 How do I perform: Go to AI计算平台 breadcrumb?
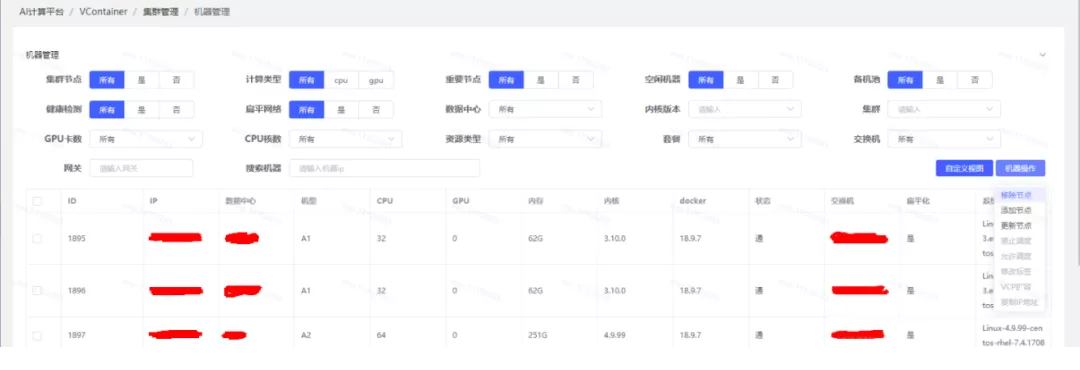pyautogui.click(x=41, y=12)
